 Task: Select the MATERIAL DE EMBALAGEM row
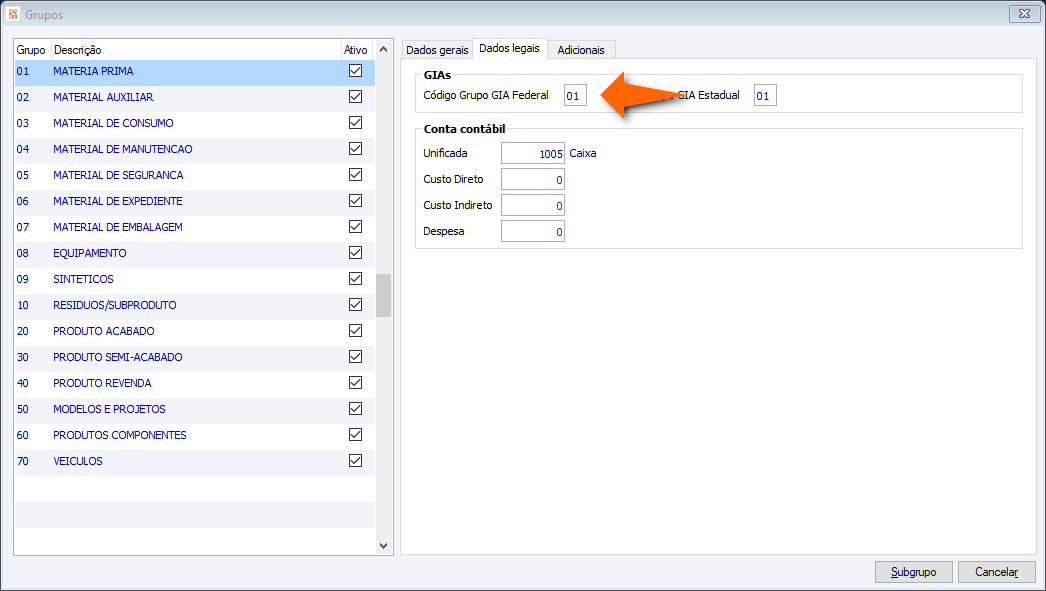[195, 227]
